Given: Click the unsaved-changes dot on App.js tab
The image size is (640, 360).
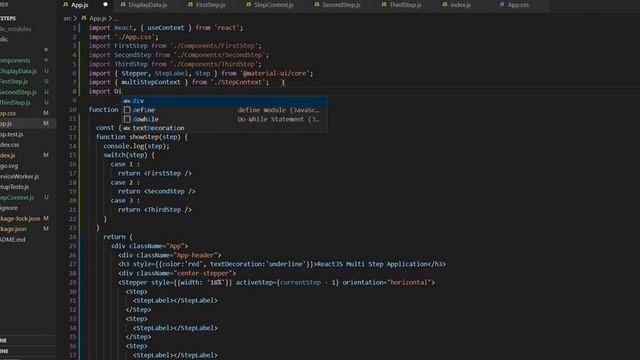Looking at the screenshot, I should tap(105, 4).
